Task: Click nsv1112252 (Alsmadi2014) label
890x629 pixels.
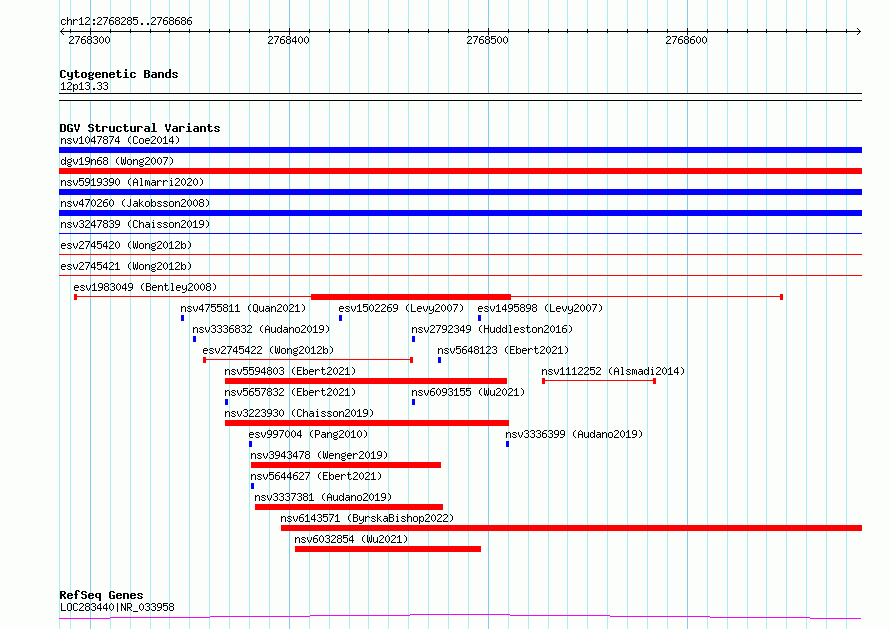Action: coord(613,371)
